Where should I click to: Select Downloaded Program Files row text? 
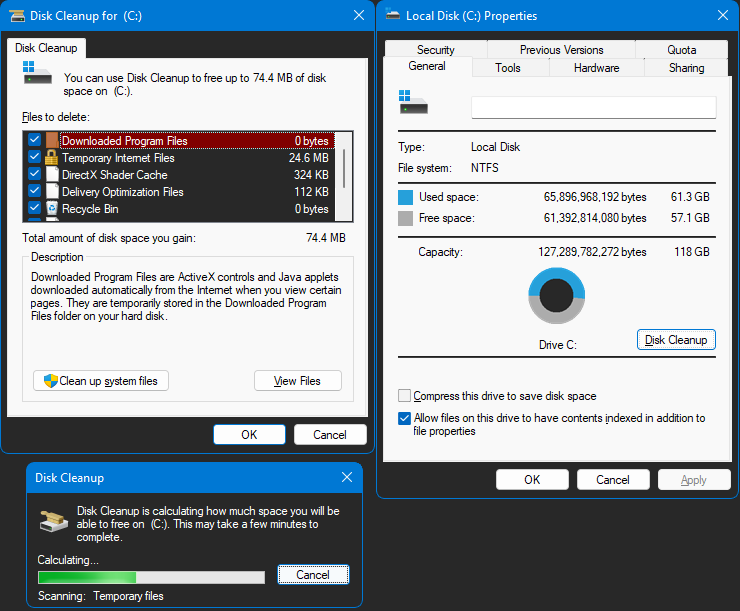pos(125,141)
